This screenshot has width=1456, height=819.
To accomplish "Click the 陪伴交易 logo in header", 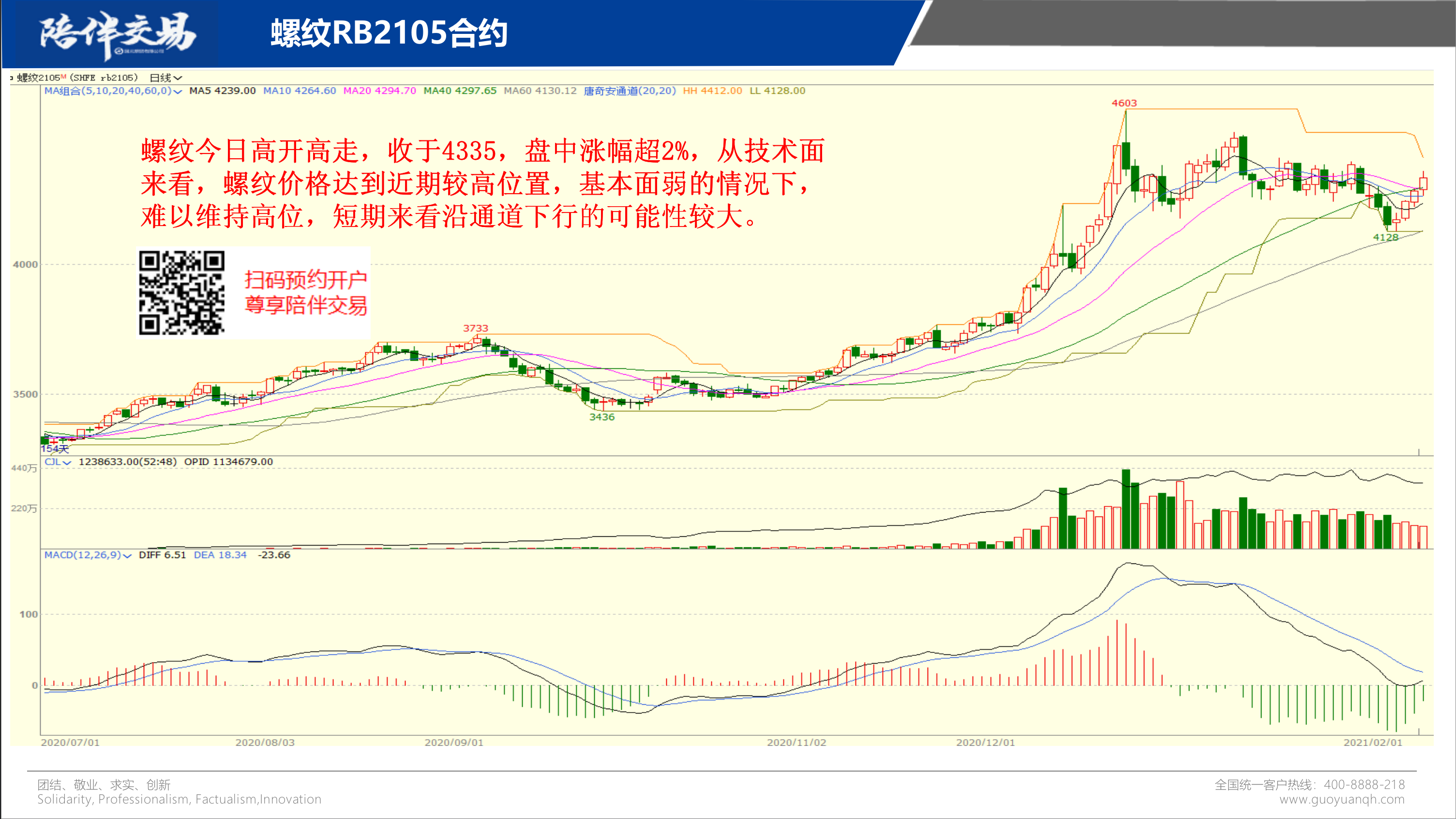I will coord(118,34).
